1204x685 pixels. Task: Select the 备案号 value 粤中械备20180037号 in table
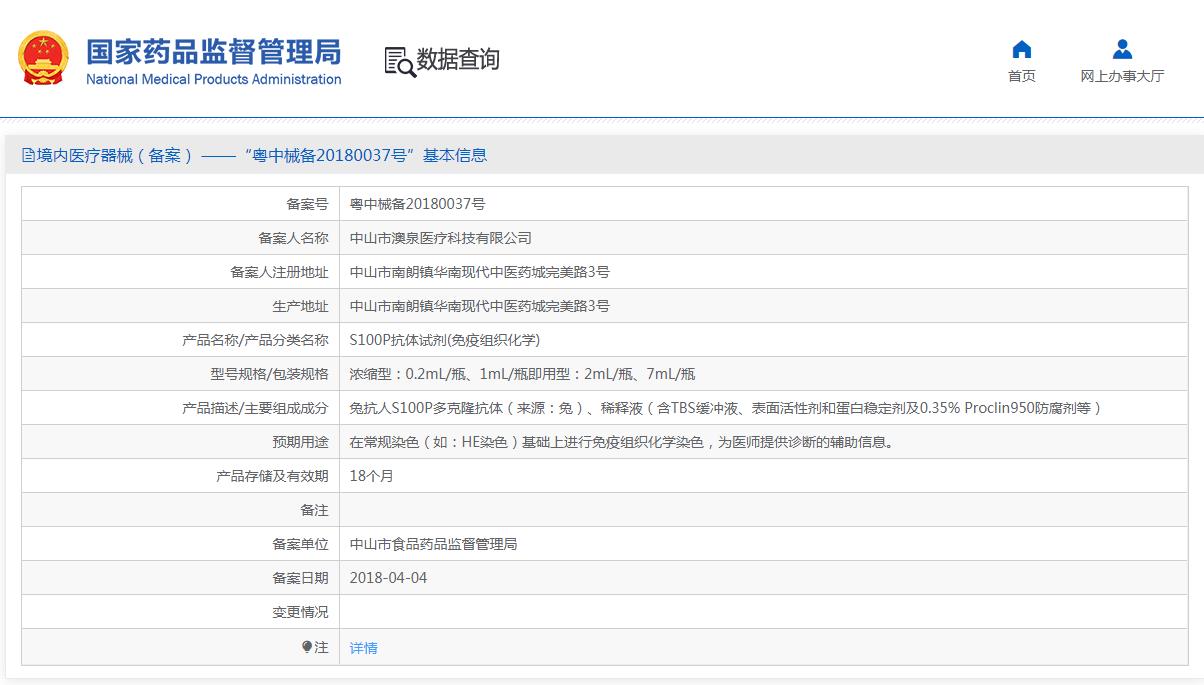pyautogui.click(x=417, y=204)
